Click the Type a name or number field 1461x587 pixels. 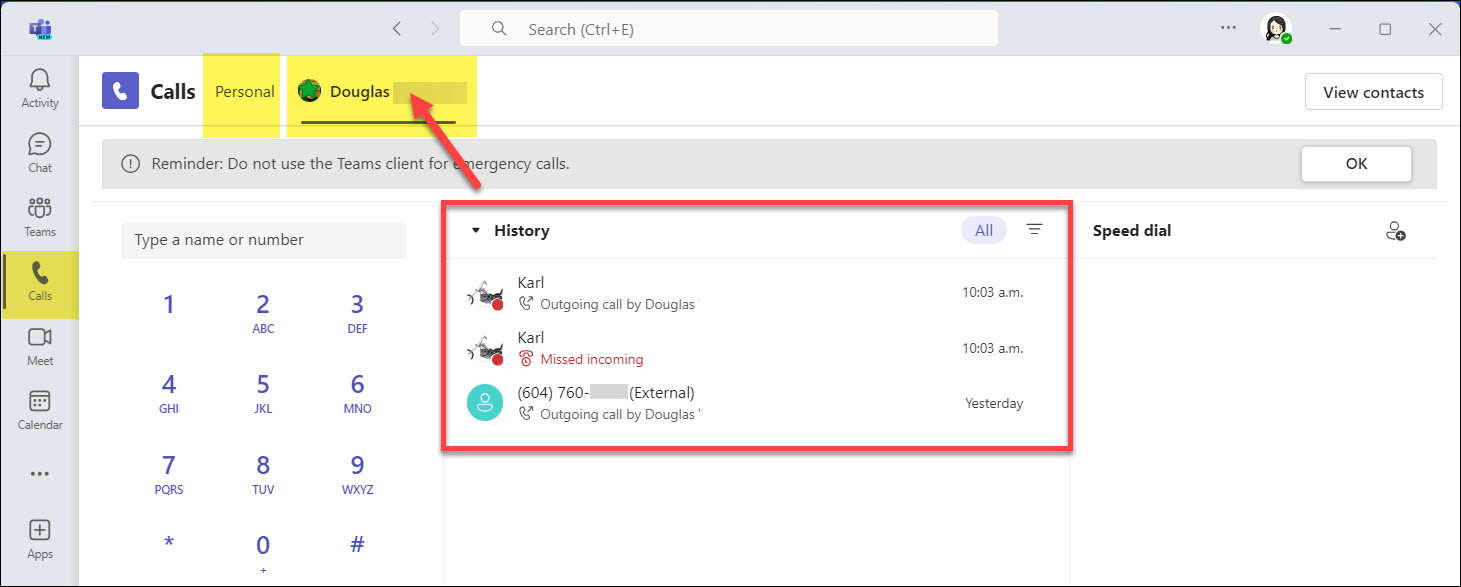pos(263,239)
